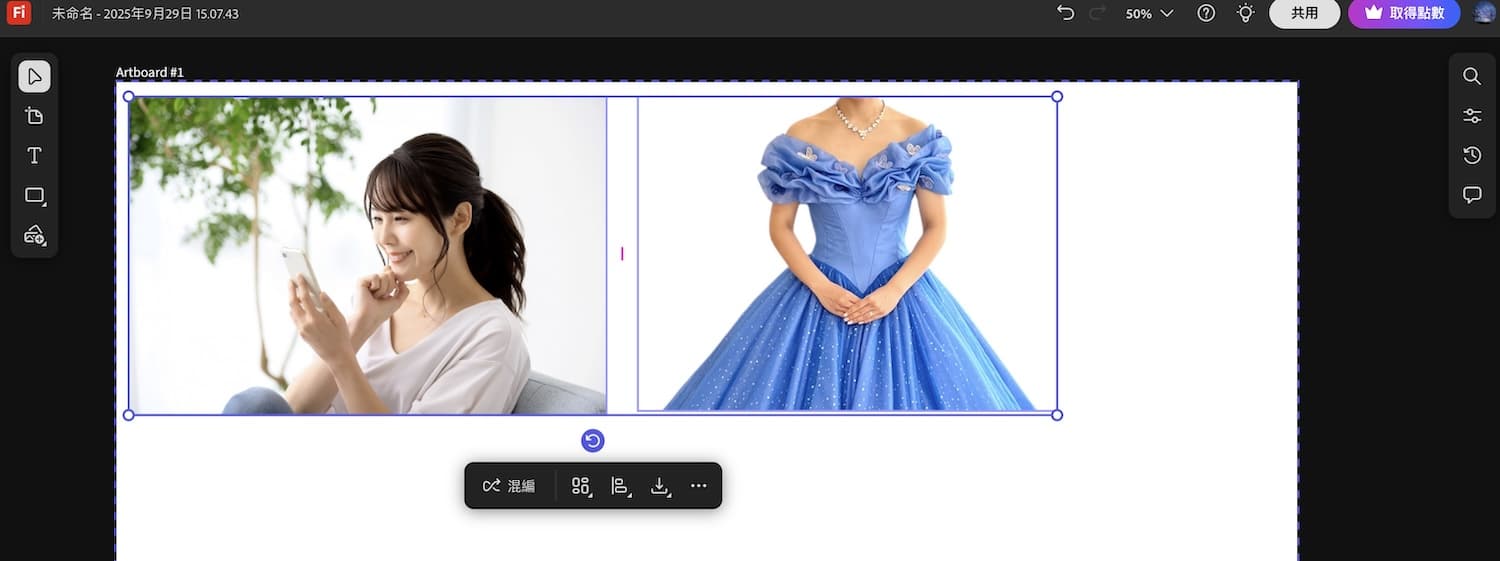Click the 混編 remix button

coord(509,486)
